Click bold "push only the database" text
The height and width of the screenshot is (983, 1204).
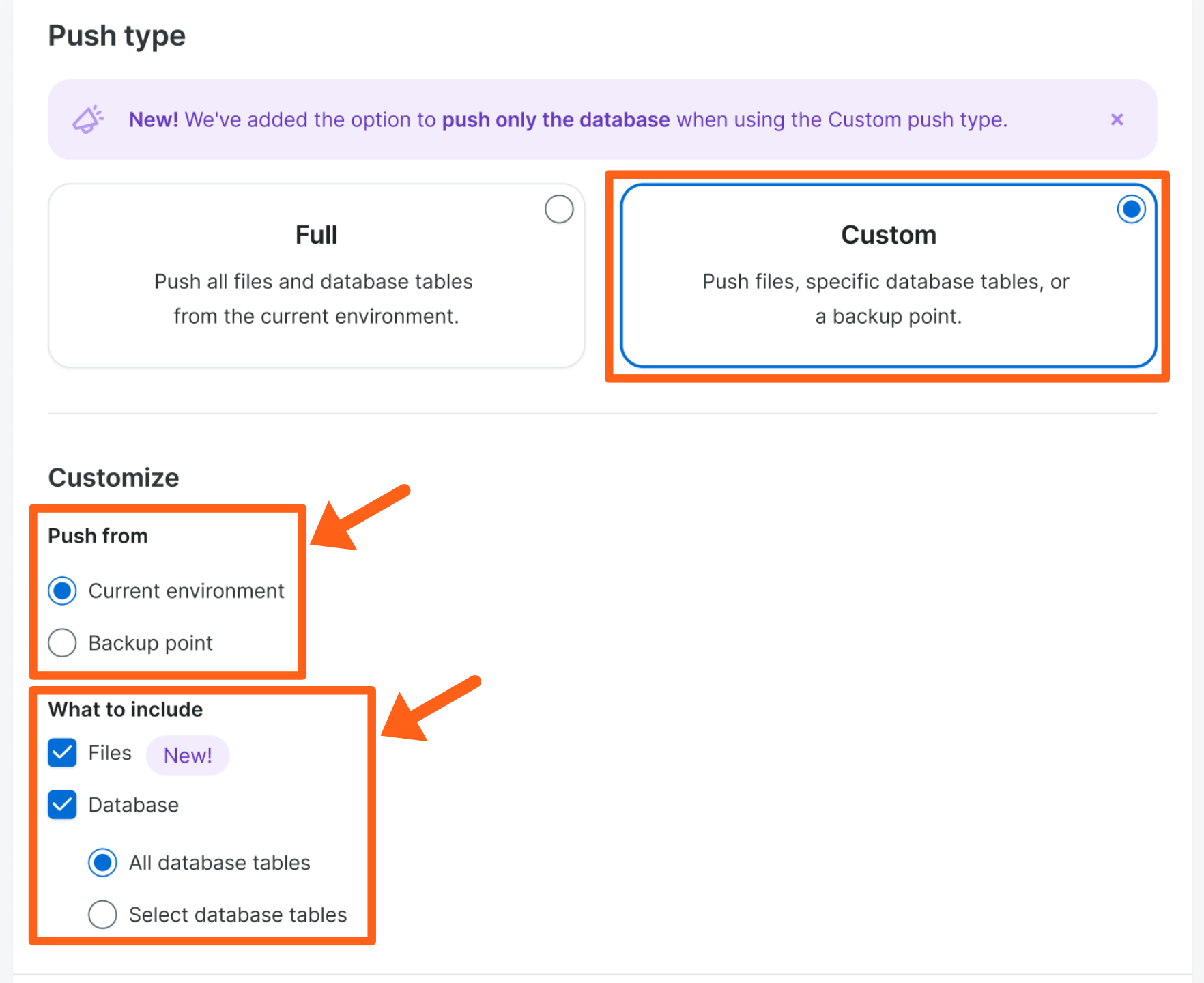[x=556, y=119]
